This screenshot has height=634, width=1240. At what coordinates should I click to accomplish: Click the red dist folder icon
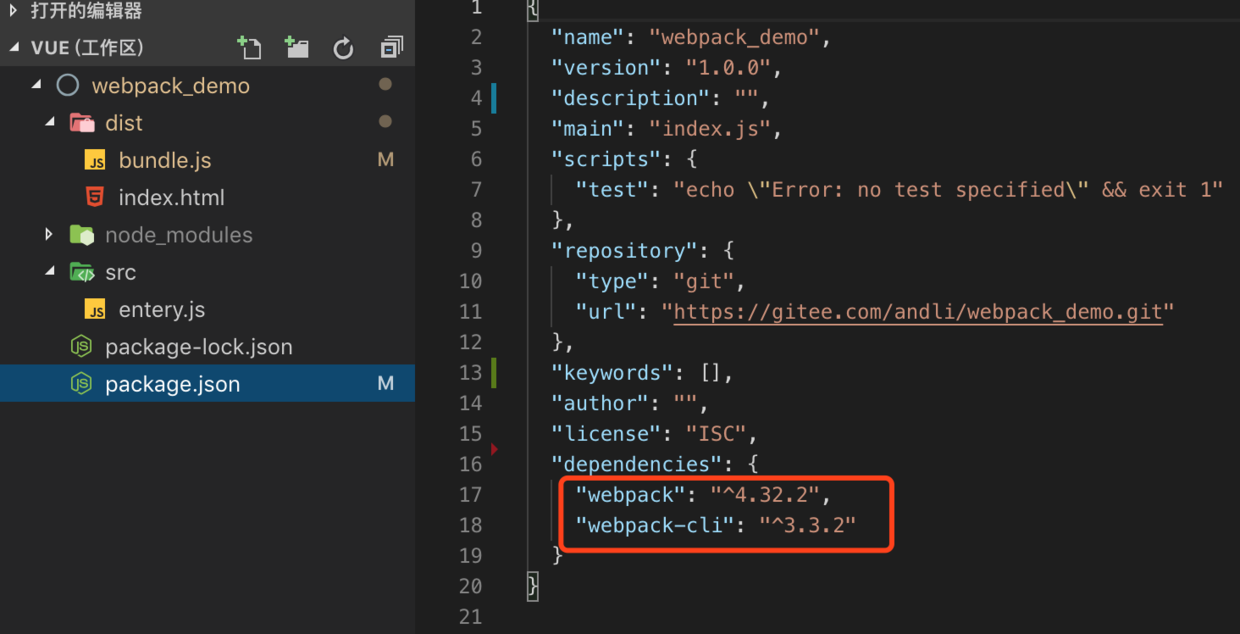(82, 122)
